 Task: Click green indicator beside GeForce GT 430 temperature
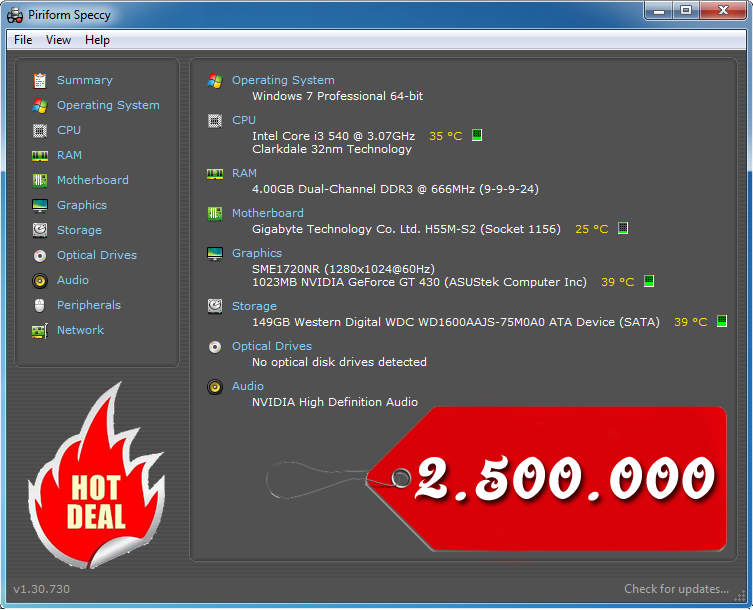(649, 281)
